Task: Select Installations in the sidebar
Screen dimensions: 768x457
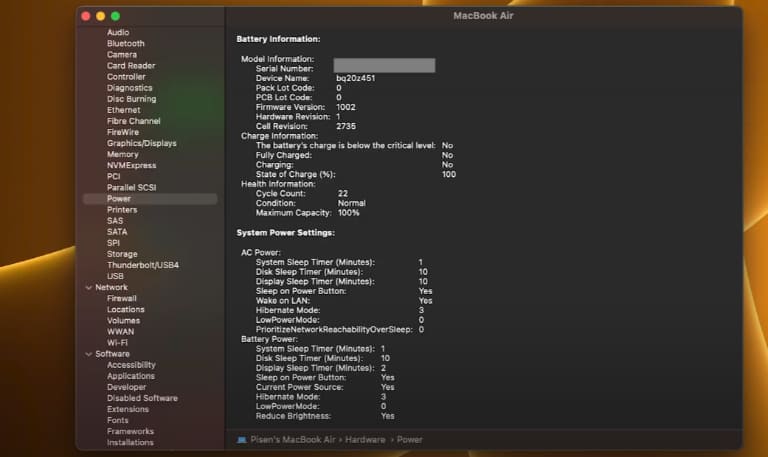Action: 130,443
